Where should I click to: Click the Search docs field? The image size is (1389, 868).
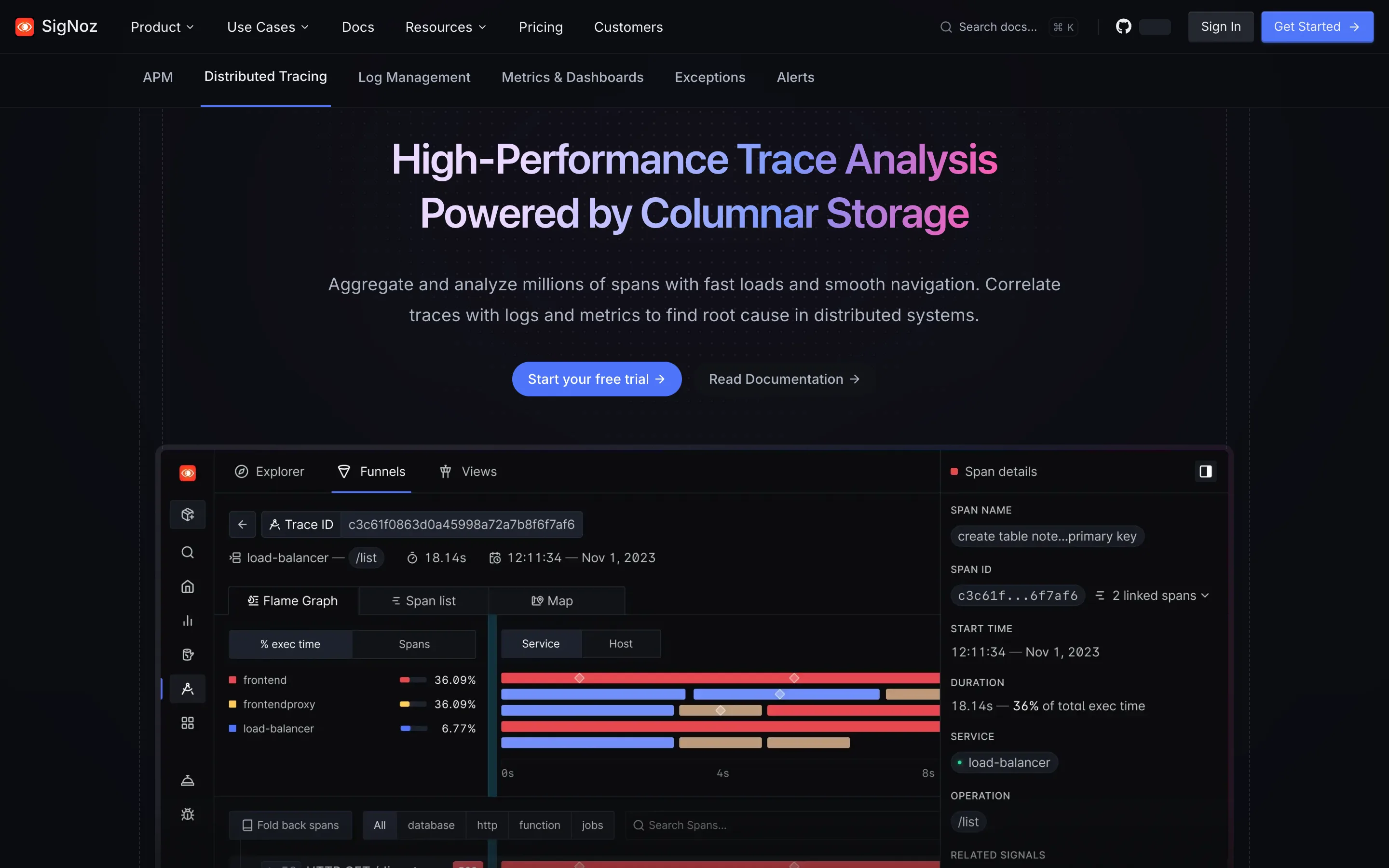pos(1008,27)
